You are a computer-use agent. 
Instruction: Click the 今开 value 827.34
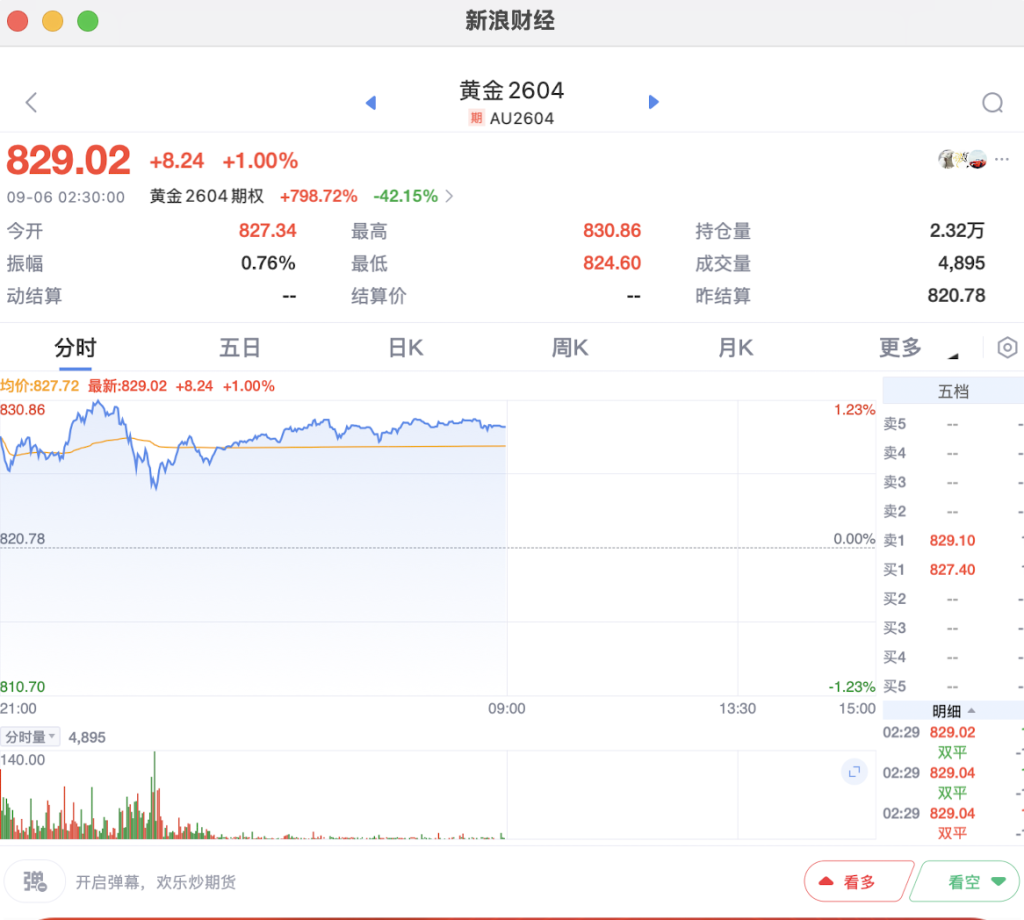point(267,230)
